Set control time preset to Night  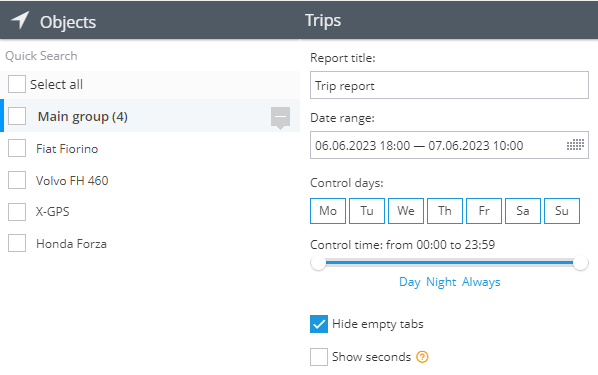441,282
